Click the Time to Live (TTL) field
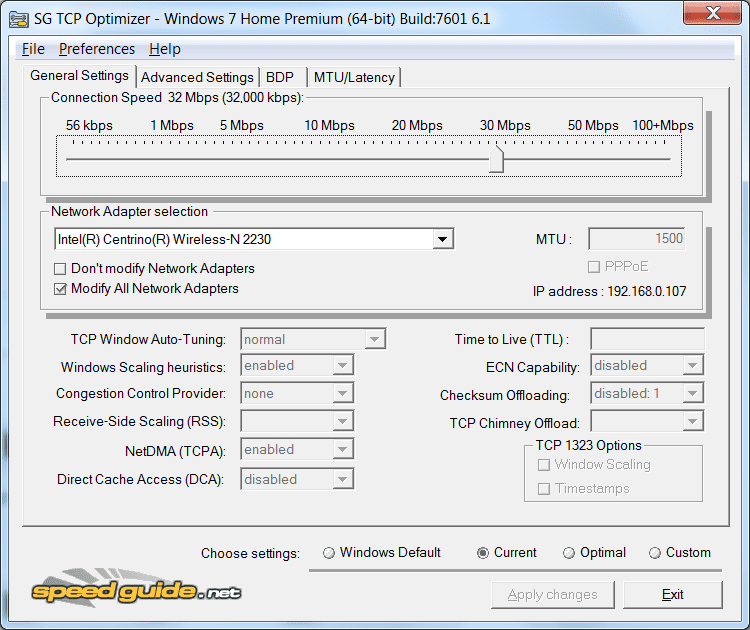 pos(647,339)
